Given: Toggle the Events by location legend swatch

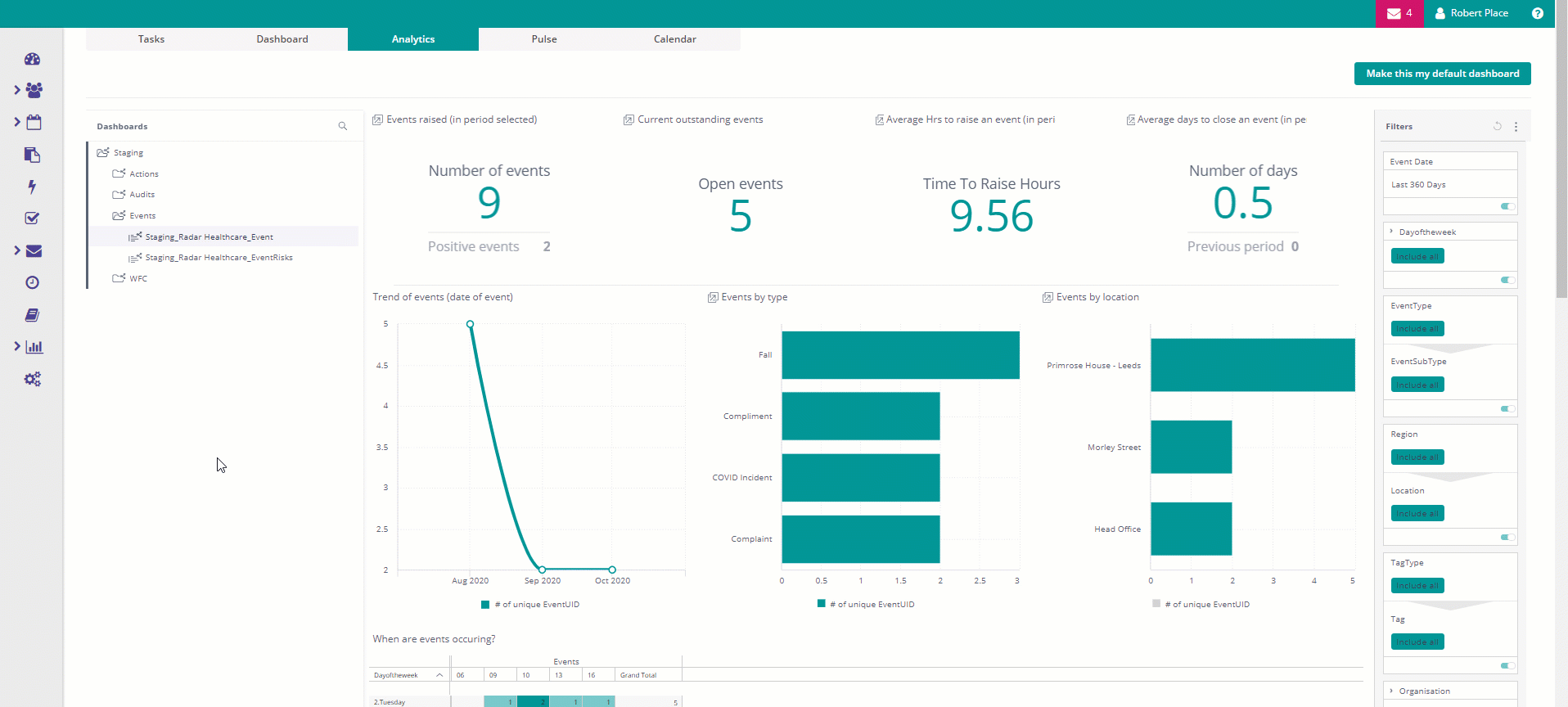Looking at the screenshot, I should (1156, 603).
